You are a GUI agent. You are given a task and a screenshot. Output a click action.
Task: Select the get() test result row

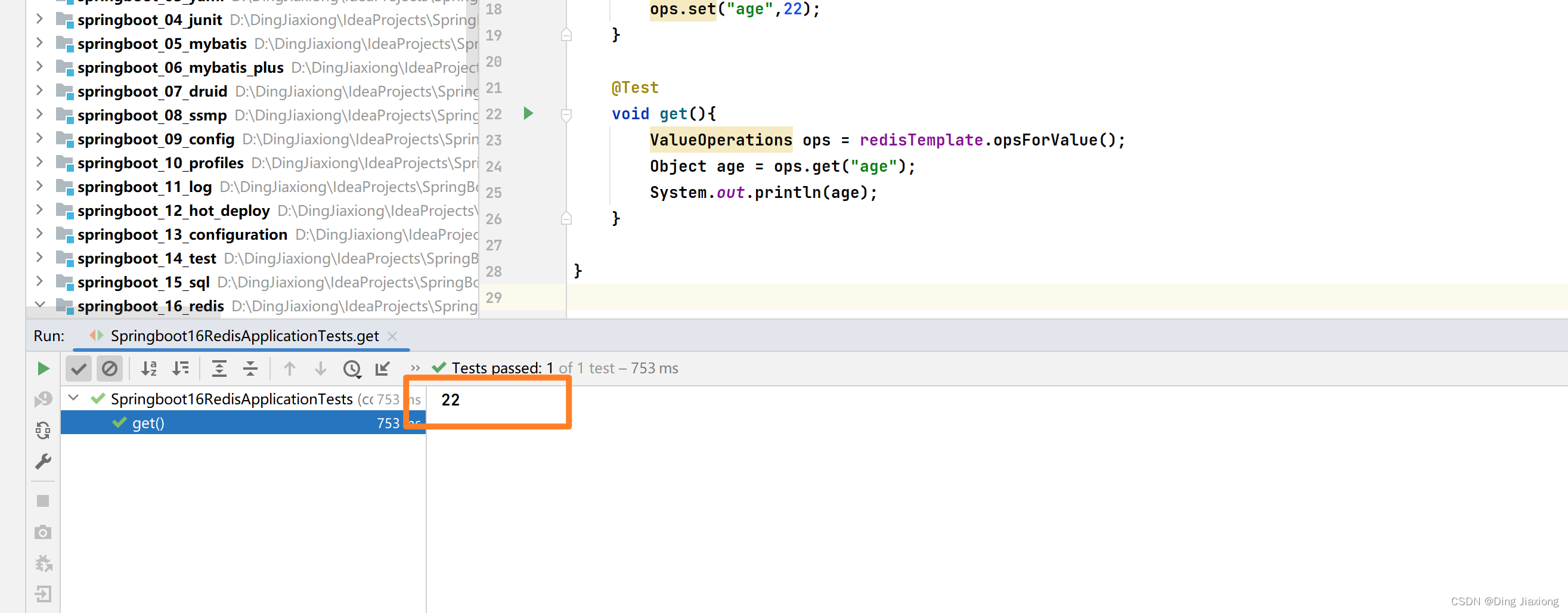pyautogui.click(x=243, y=422)
